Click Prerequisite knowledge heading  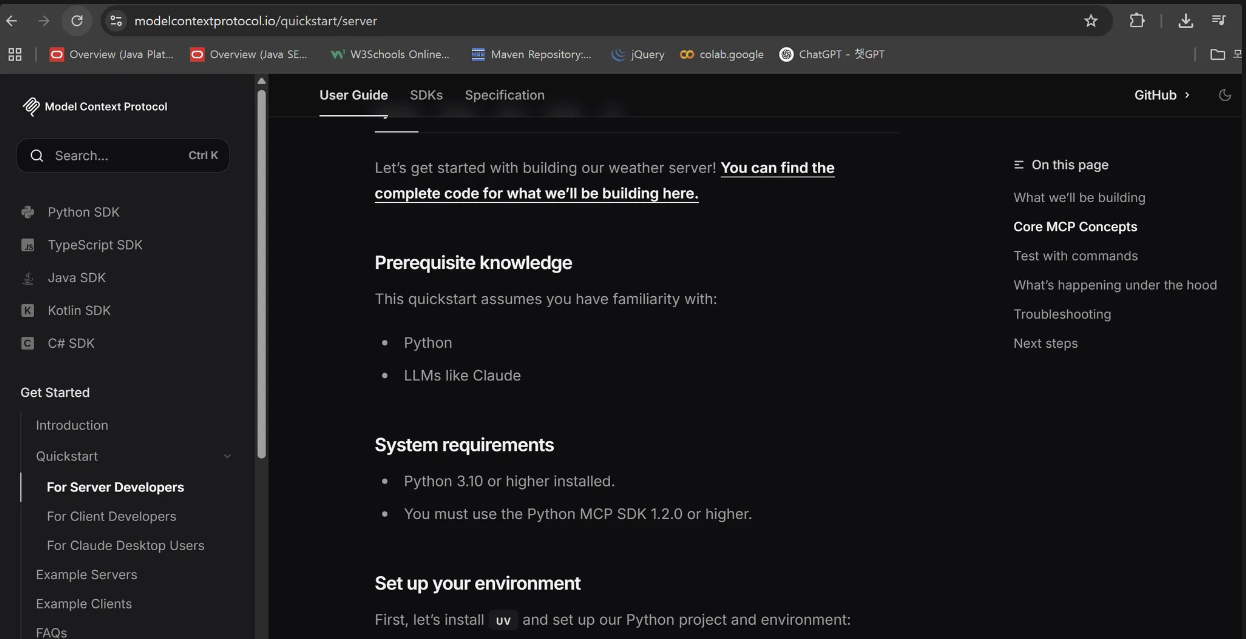(x=473, y=262)
